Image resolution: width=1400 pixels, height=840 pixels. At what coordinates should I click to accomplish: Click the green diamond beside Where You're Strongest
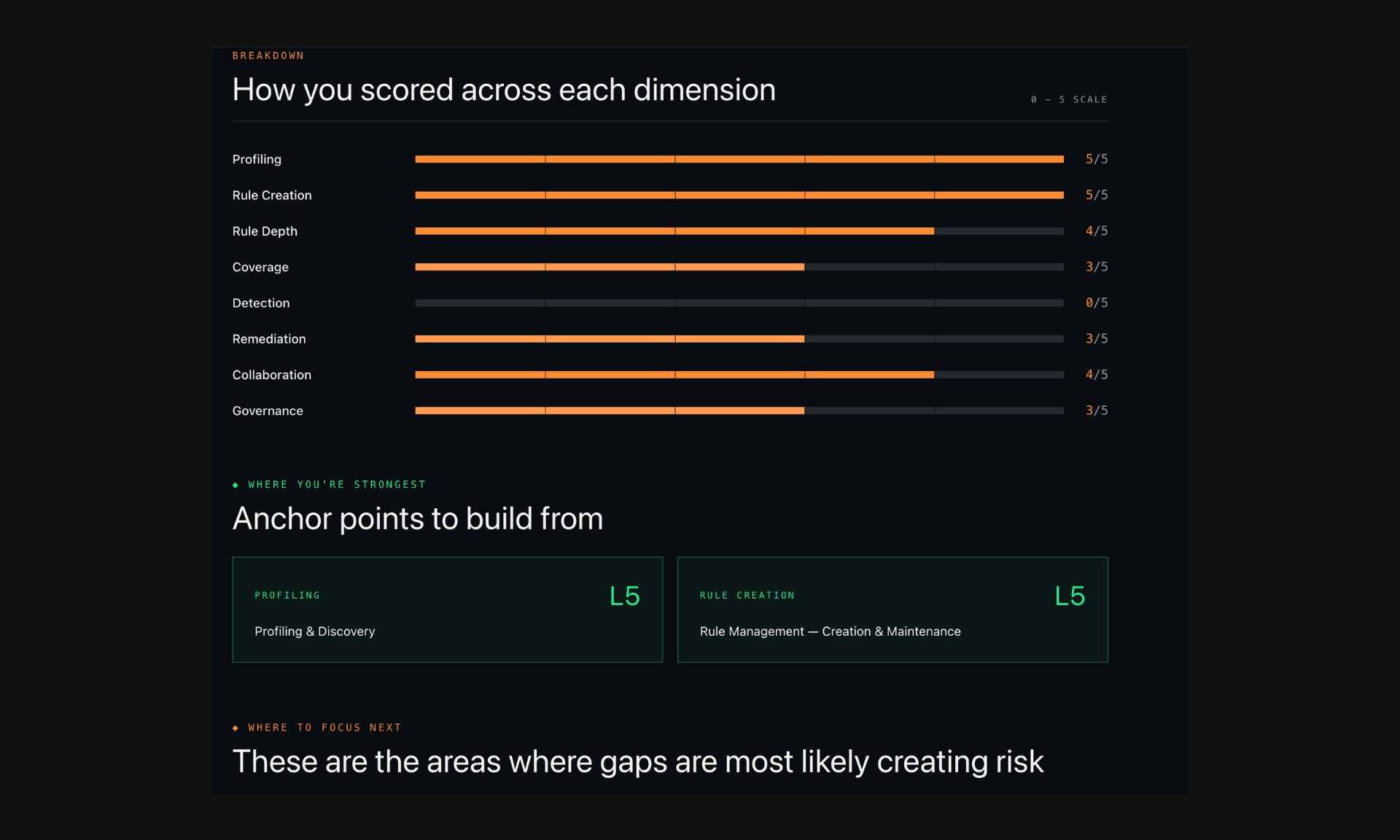coord(236,485)
